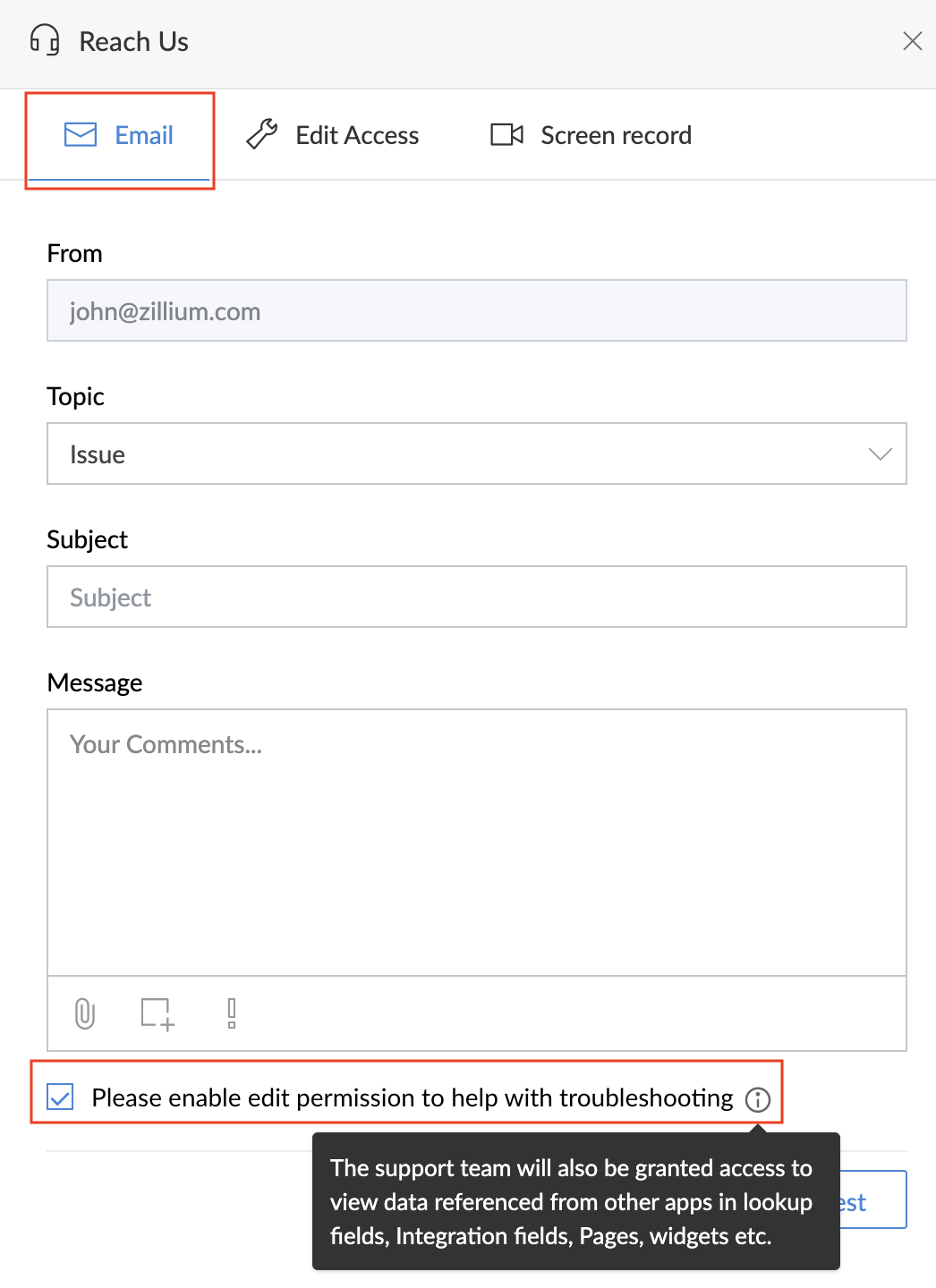The height and width of the screenshot is (1288, 936).
Task: Add a screenshot with the rectangle-plus icon
Action: coord(157,1013)
